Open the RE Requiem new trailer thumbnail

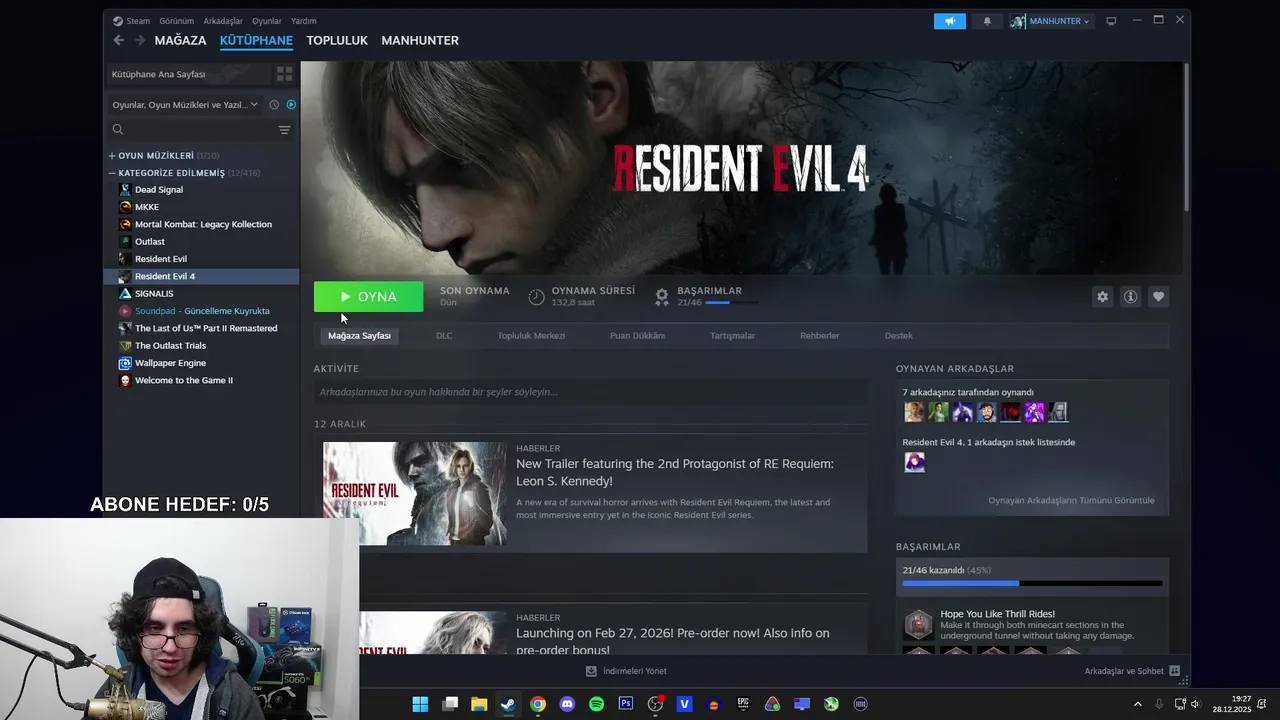pos(415,493)
